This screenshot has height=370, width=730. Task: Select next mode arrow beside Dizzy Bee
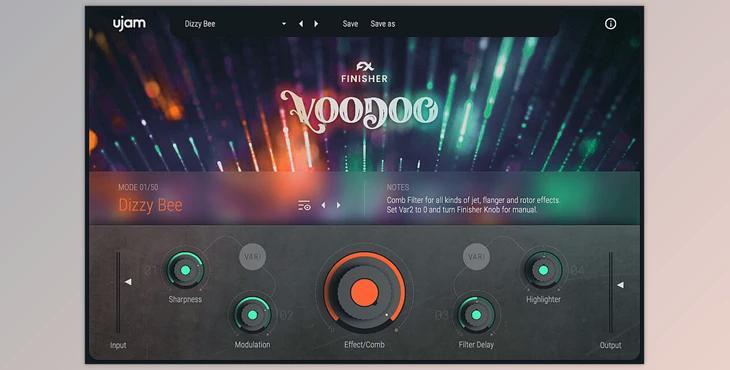pos(338,205)
